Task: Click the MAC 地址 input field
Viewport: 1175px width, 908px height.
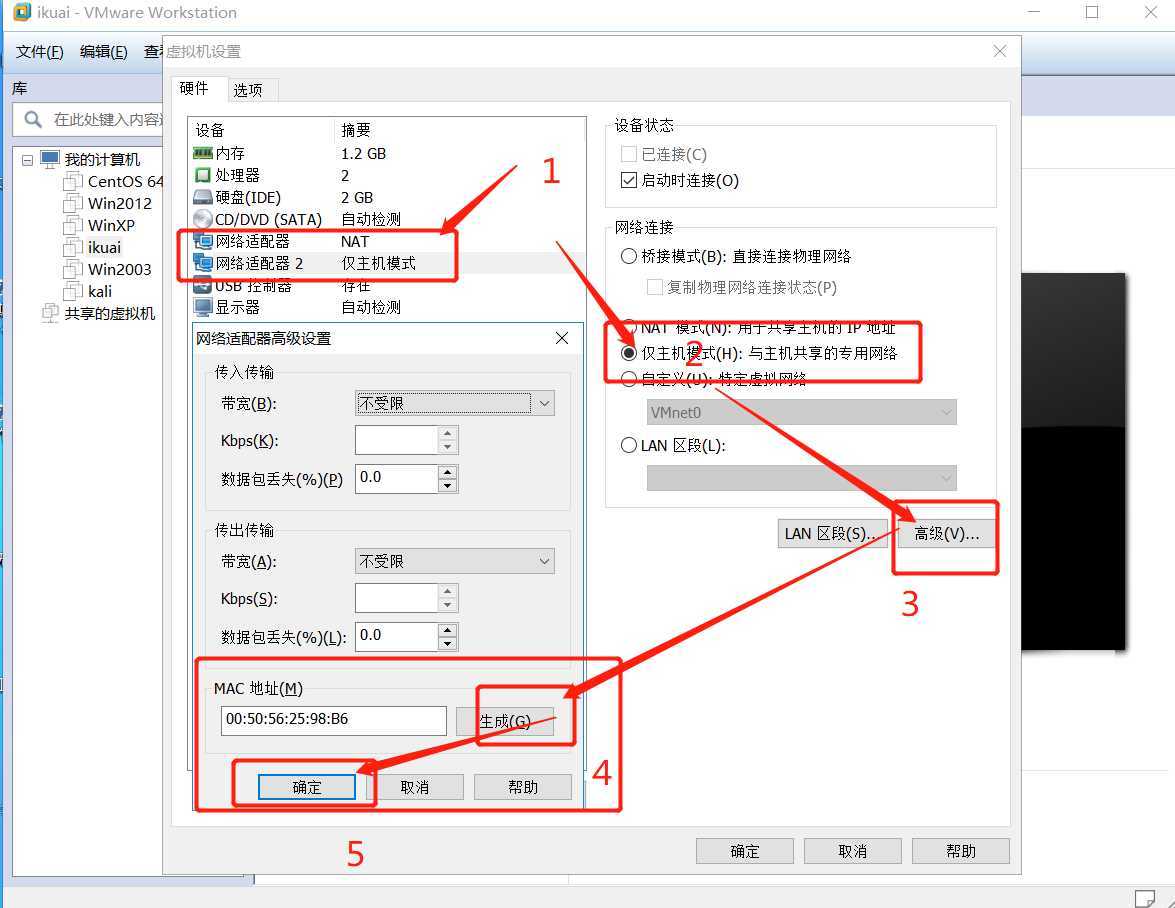Action: point(333,720)
